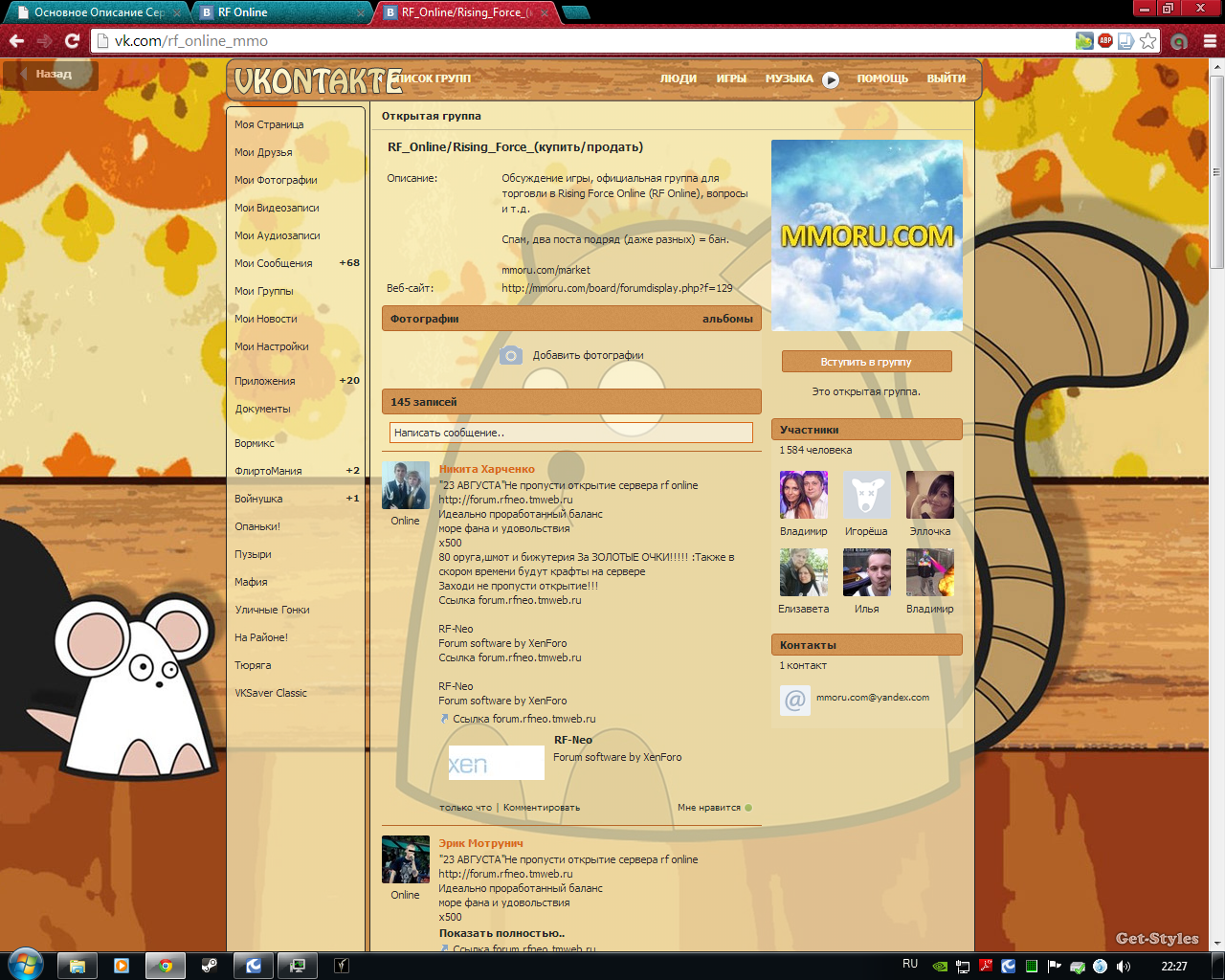Image resolution: width=1225 pixels, height=980 pixels.
Task: Open ПОМОЩЬ in the top menu
Action: (882, 78)
